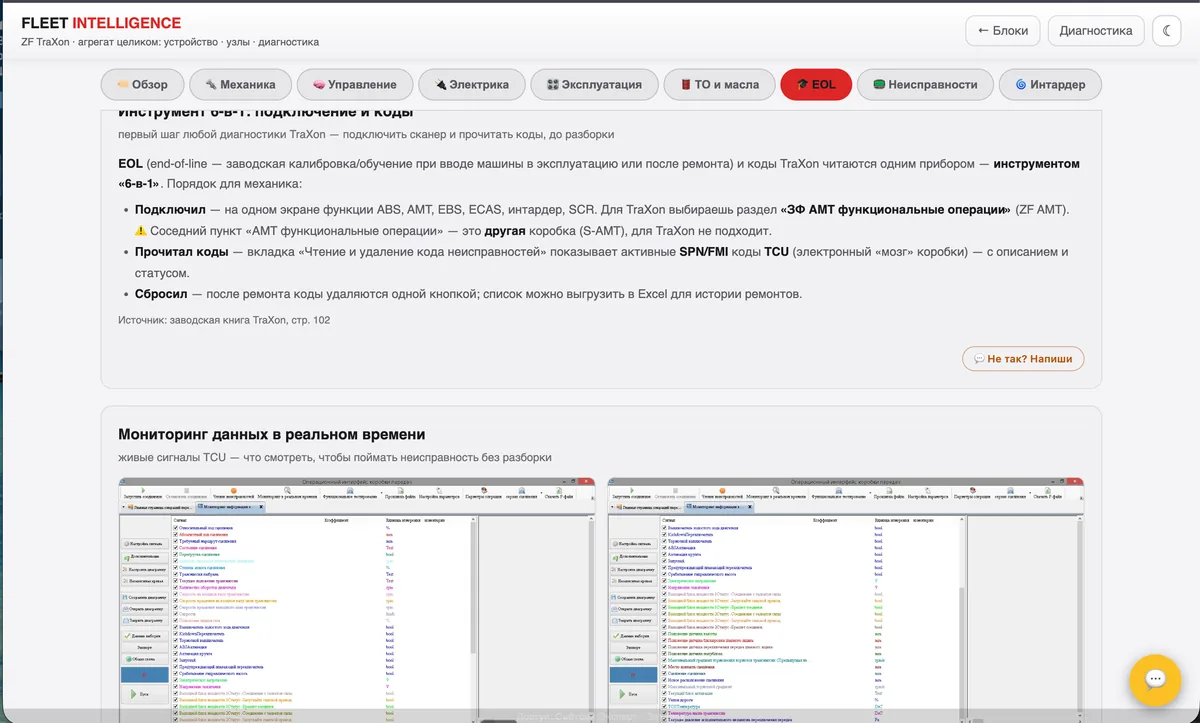
Task: Click the bold 'Подключил' list item label
Action: (171, 210)
